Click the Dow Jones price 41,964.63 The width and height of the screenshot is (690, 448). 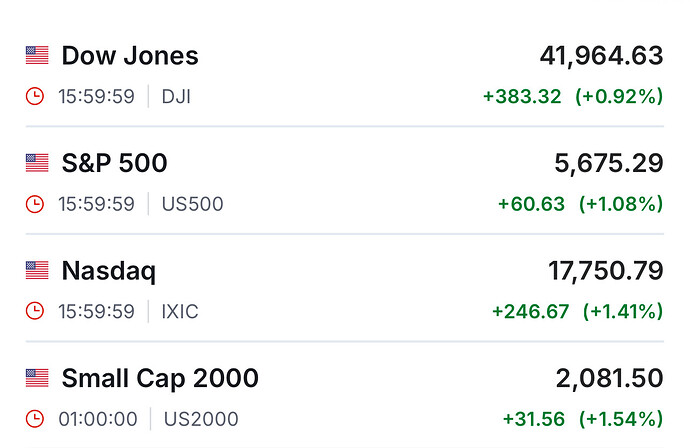pos(601,55)
